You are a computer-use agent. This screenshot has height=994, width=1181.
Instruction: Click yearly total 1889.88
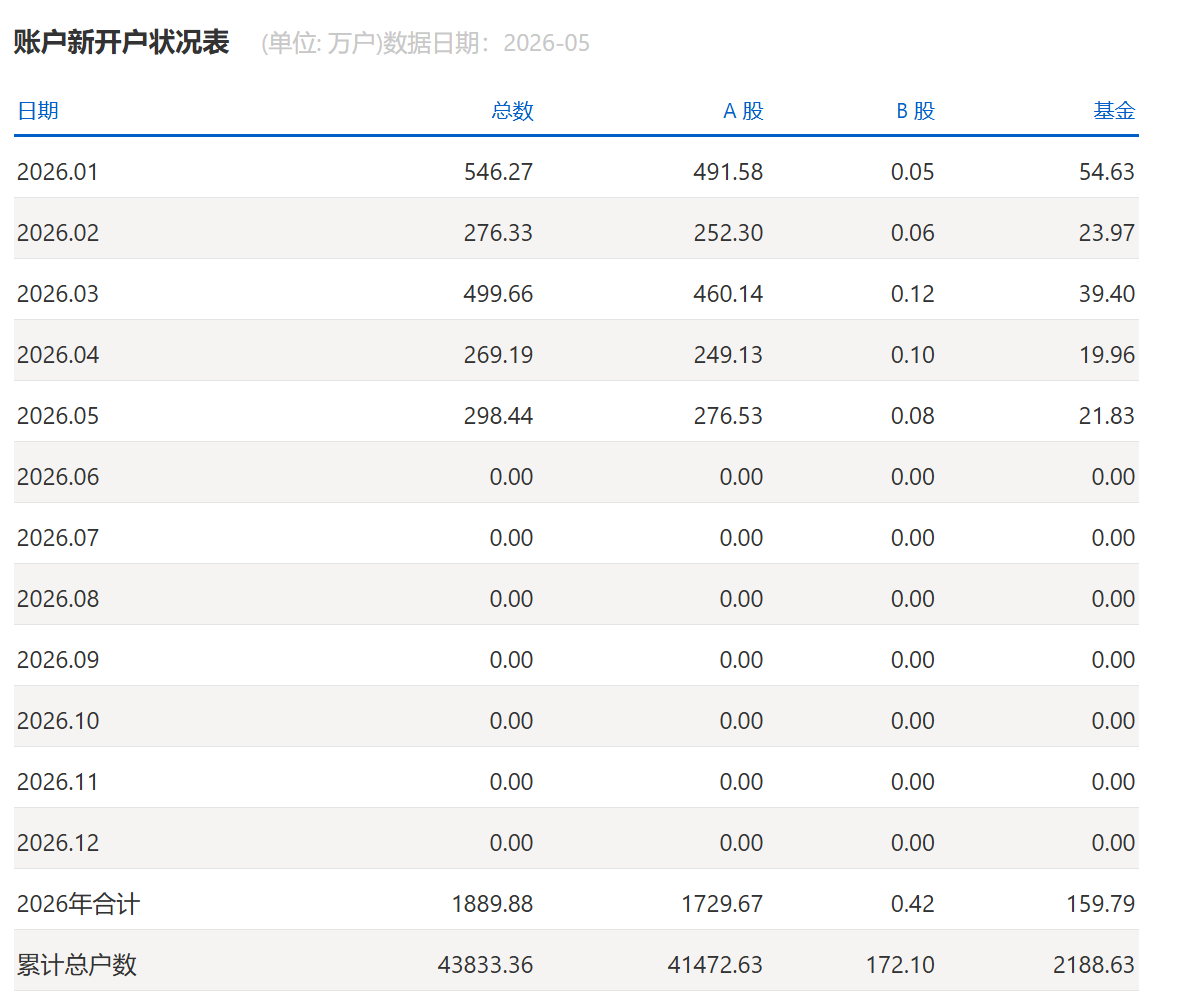pyautogui.click(x=492, y=904)
